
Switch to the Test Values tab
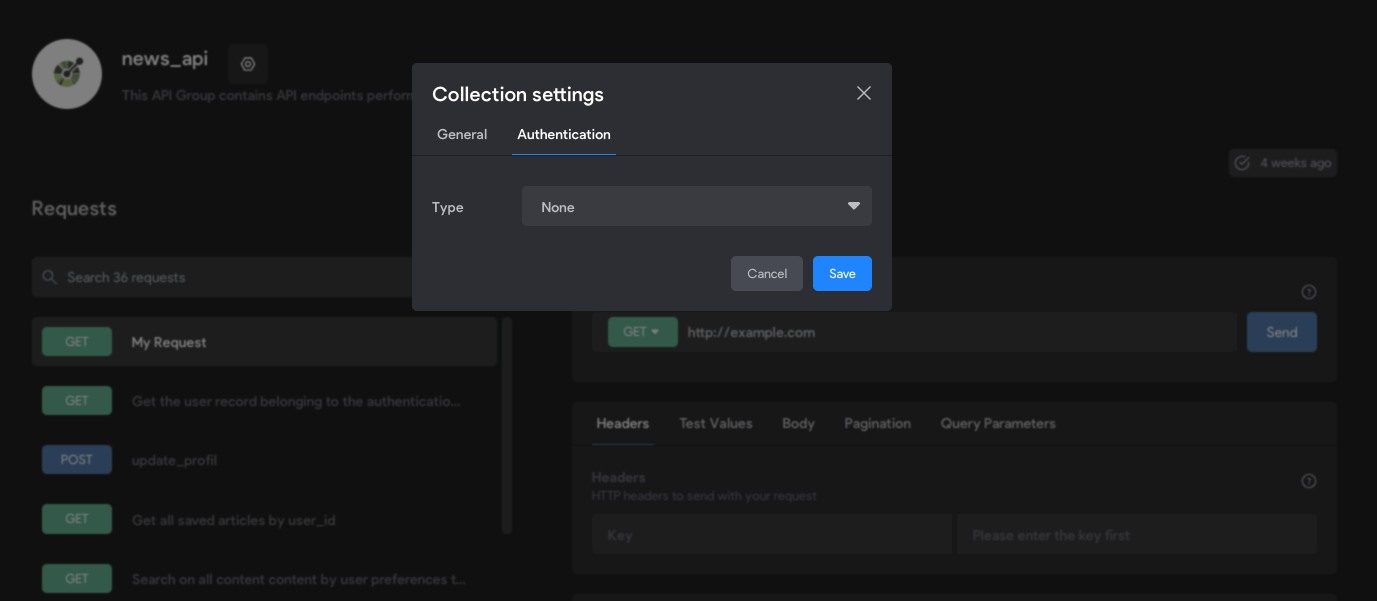pos(716,424)
